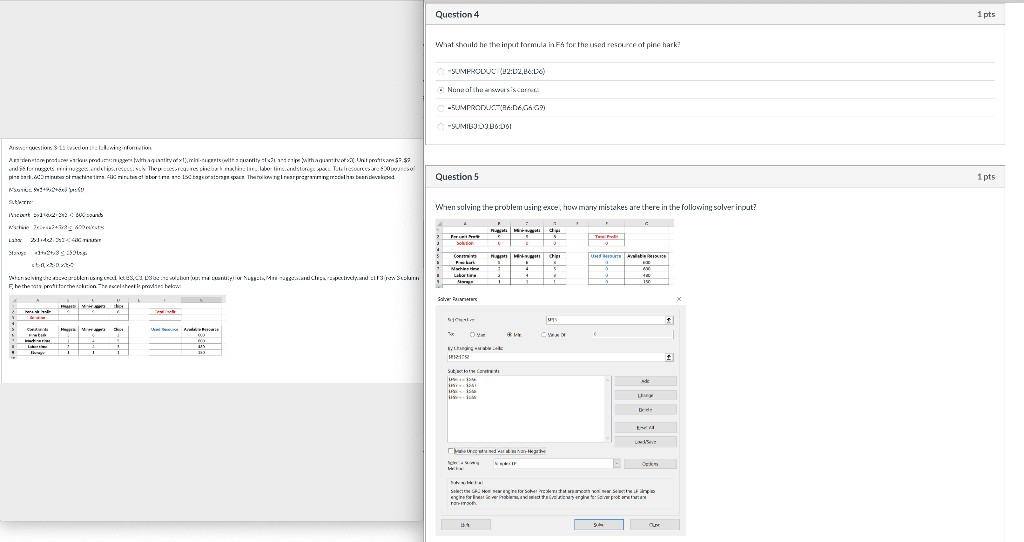The image size is (1024, 542).
Task: Click the Set Objective cell reference field
Action: coord(605,320)
